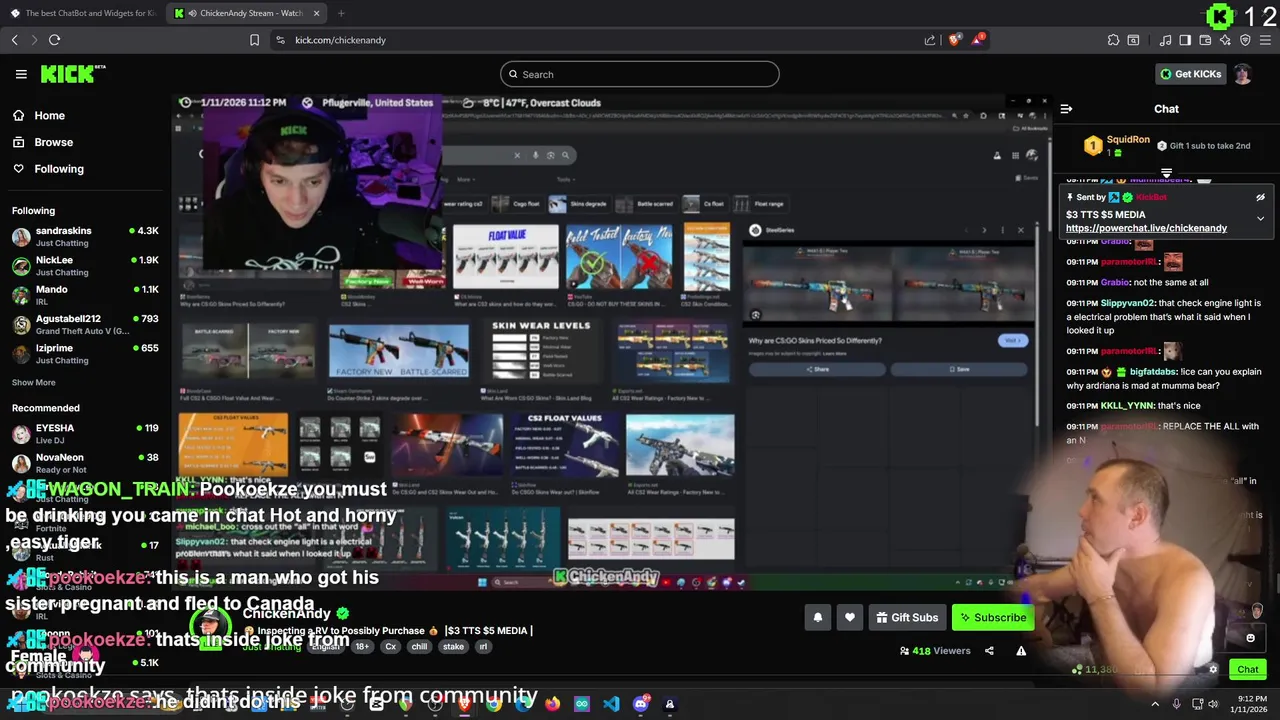Follow ChickenAndy with the heart button

coord(850,618)
